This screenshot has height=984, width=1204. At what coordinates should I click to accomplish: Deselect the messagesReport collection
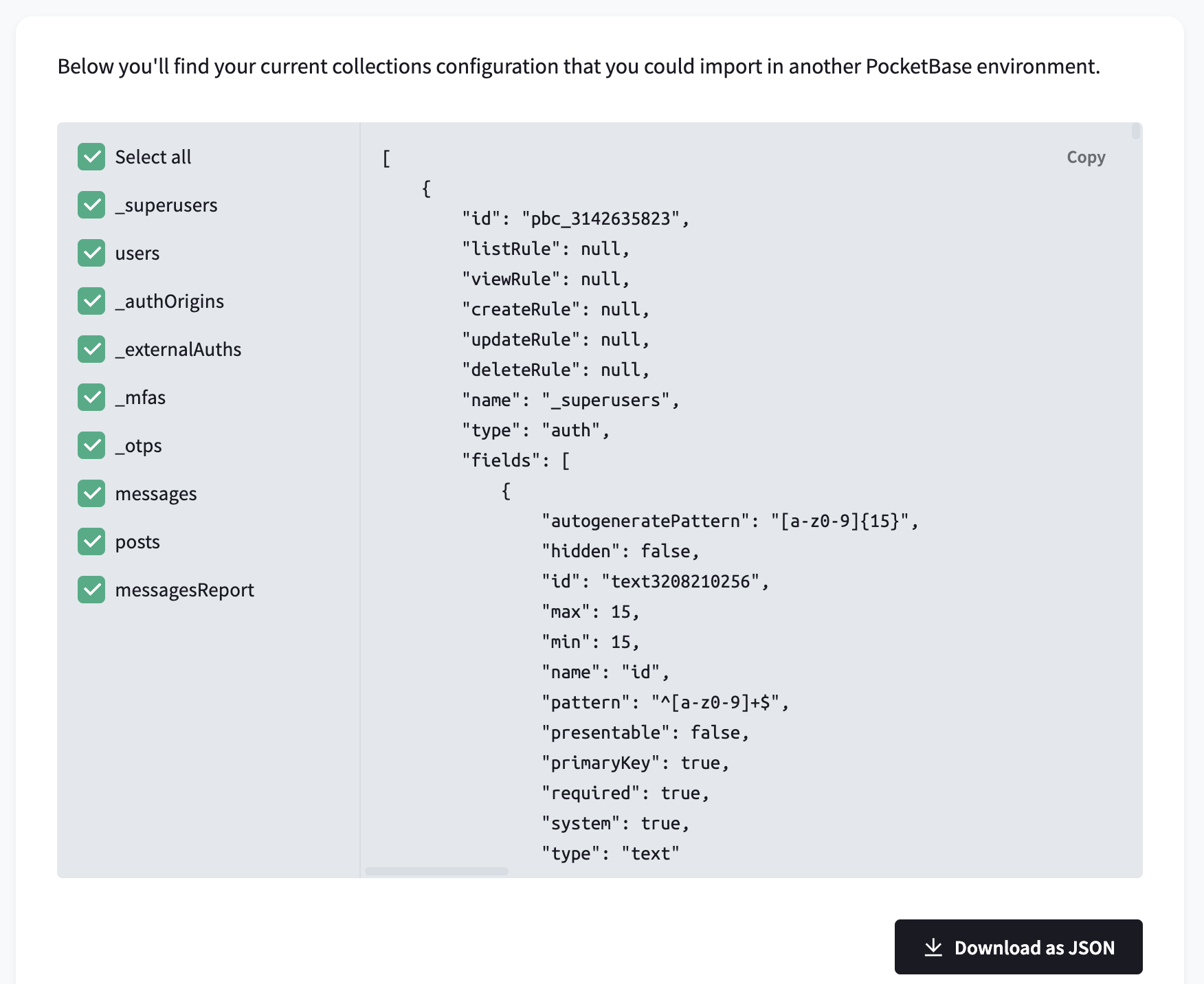point(91,590)
